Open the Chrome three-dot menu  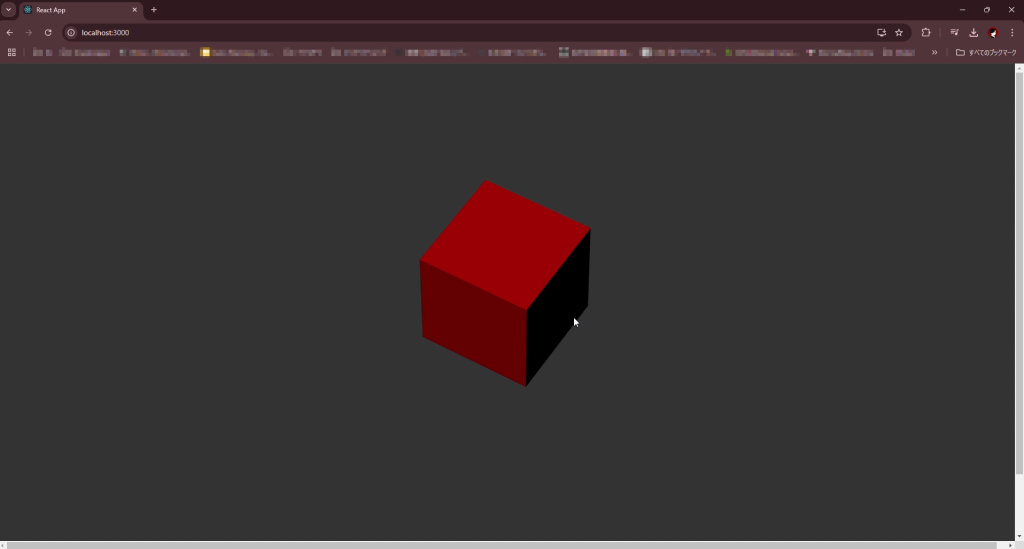tap(1012, 32)
